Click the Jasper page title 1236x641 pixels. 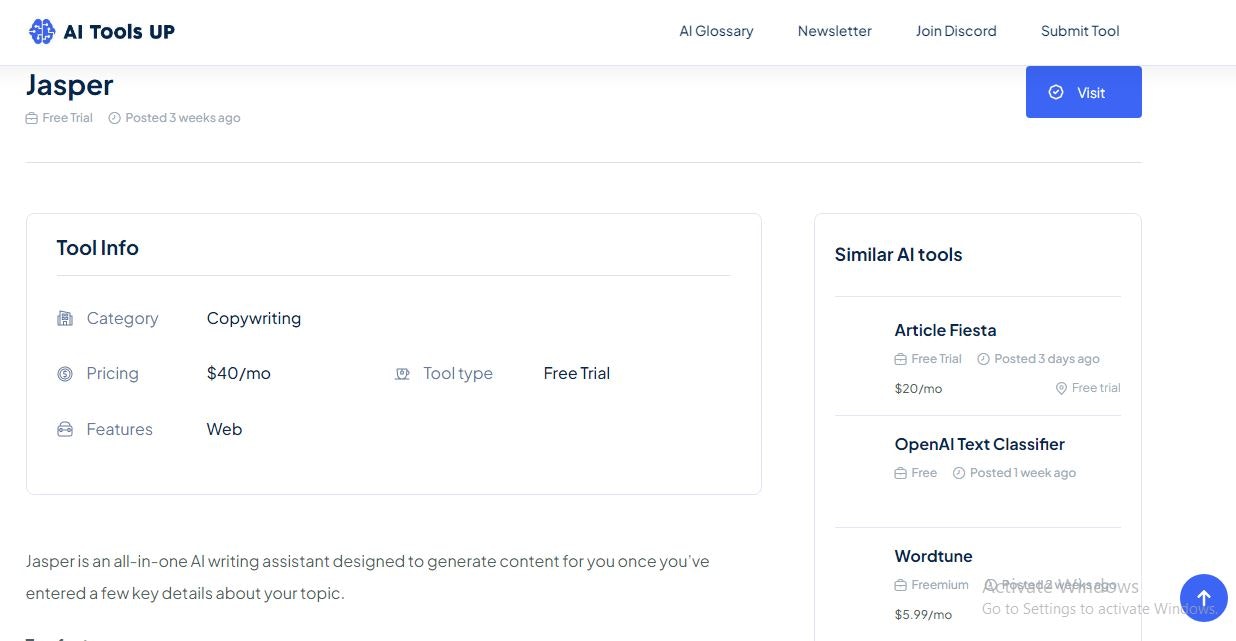point(70,85)
